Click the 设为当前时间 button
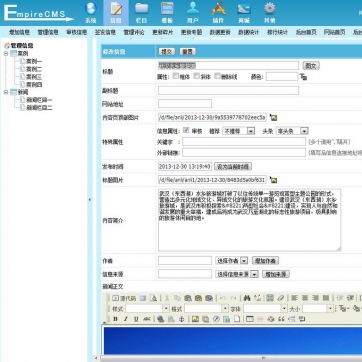Viewport: 362px width, 362px height. [x=233, y=166]
